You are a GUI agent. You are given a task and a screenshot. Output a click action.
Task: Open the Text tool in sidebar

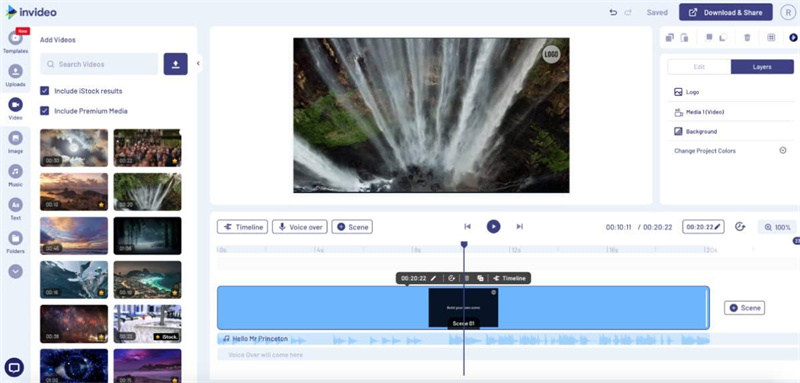[x=15, y=209]
